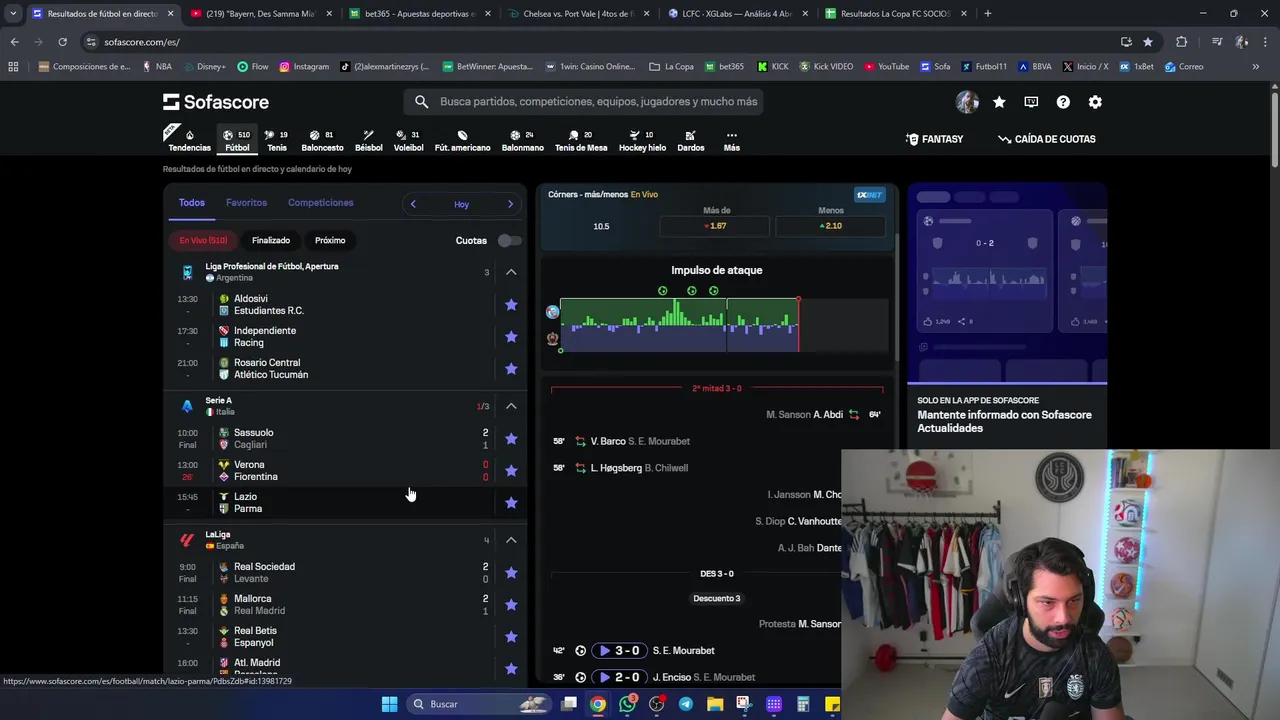Select the Voleibol sport icon
The width and height of the screenshot is (1280, 720).
tap(408, 140)
